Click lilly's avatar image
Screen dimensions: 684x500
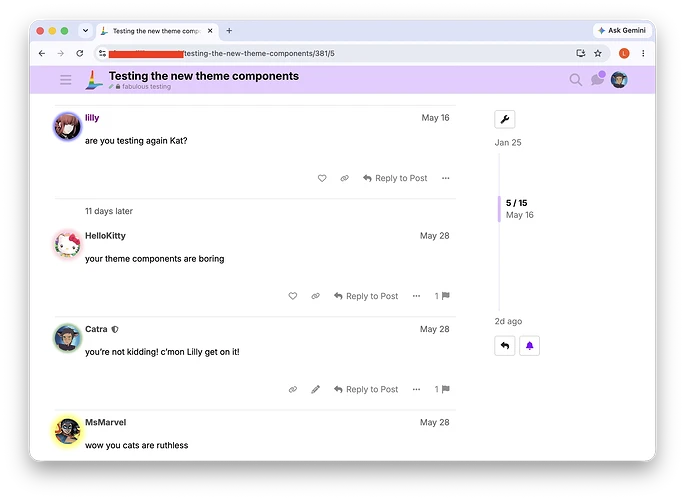coord(67,127)
